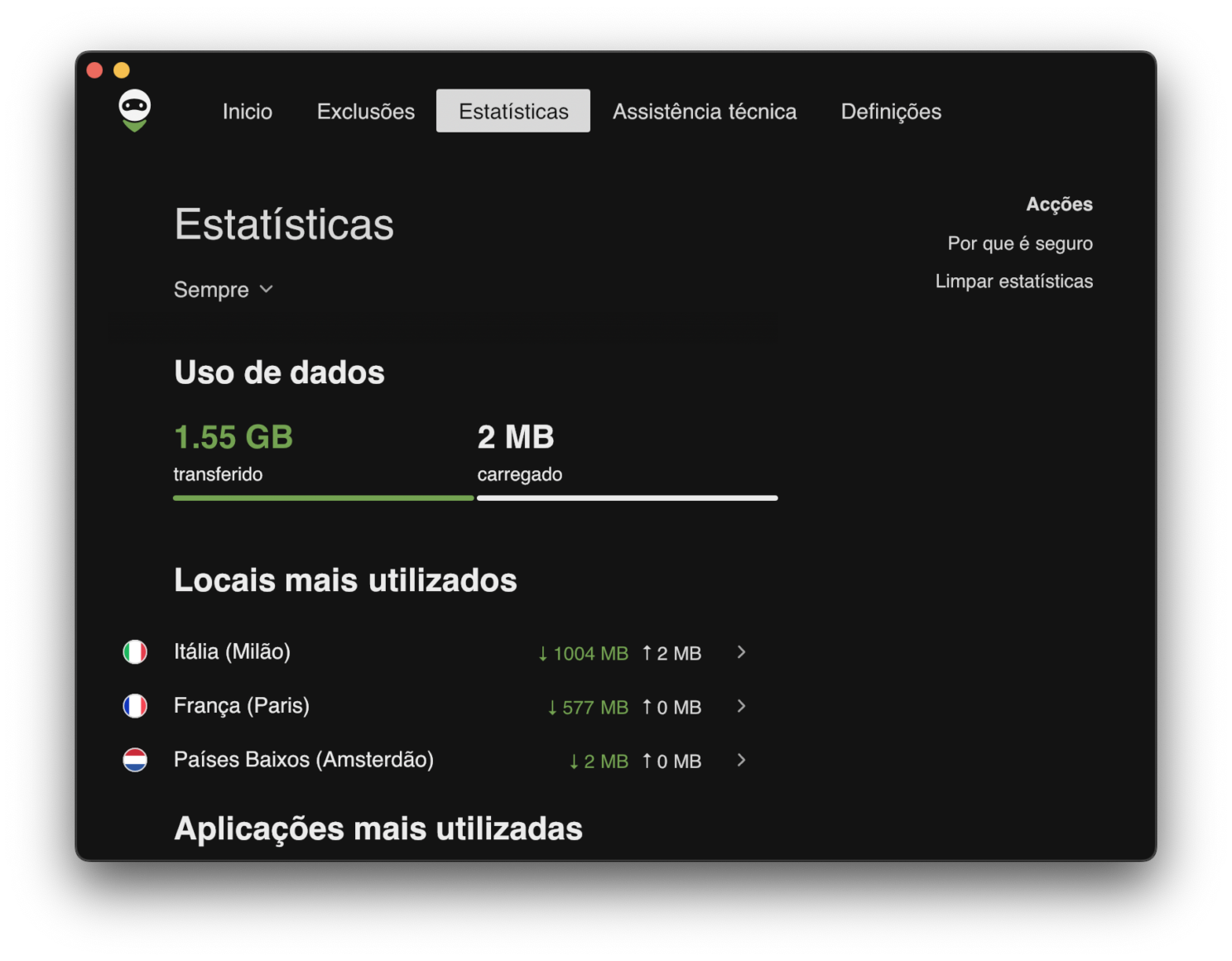Go to Assistência técnica tab
Image resolution: width=1232 pixels, height=961 pixels.
pos(705,111)
